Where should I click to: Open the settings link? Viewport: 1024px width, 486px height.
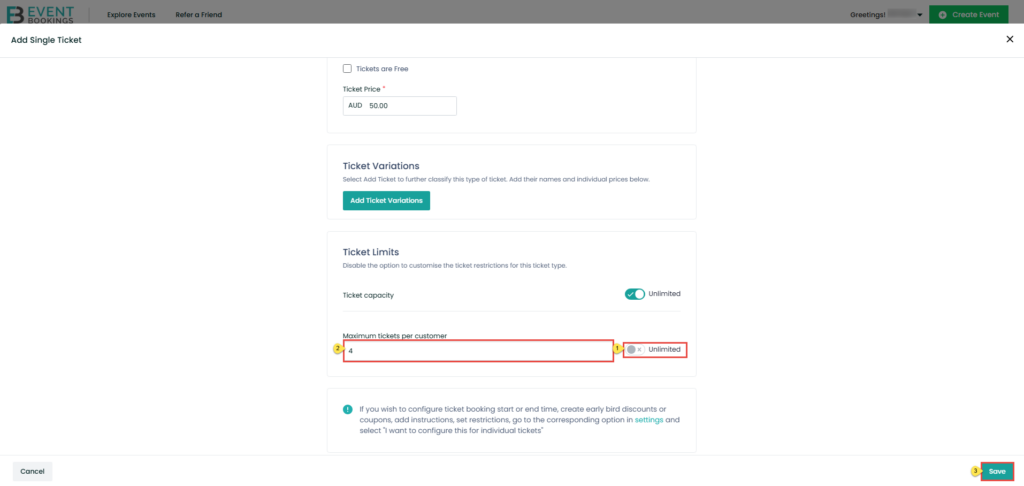coord(648,420)
